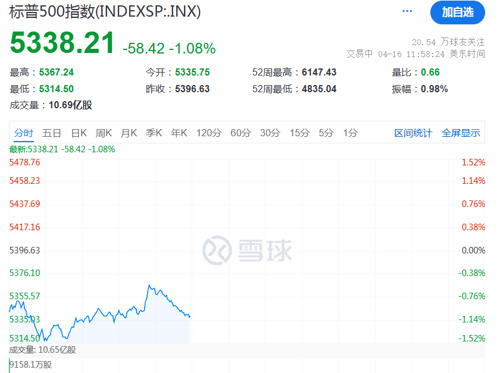This screenshot has width=500, height=373.
Task: Open the three-dot more options menu
Action: click(x=407, y=11)
